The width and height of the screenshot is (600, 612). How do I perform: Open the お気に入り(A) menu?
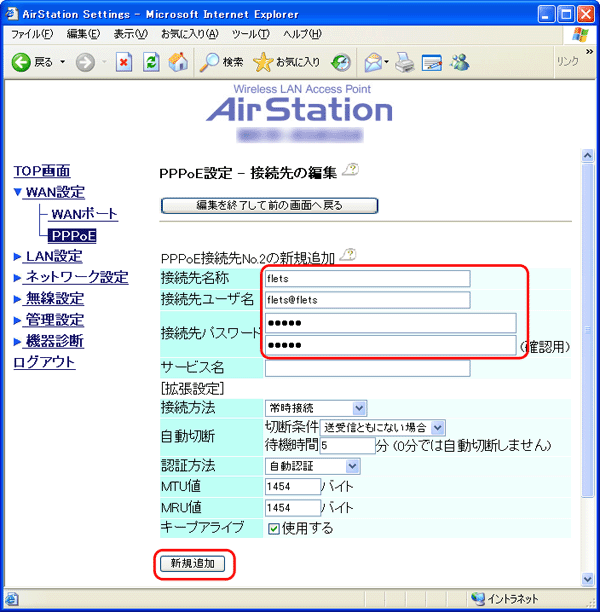coord(190,34)
